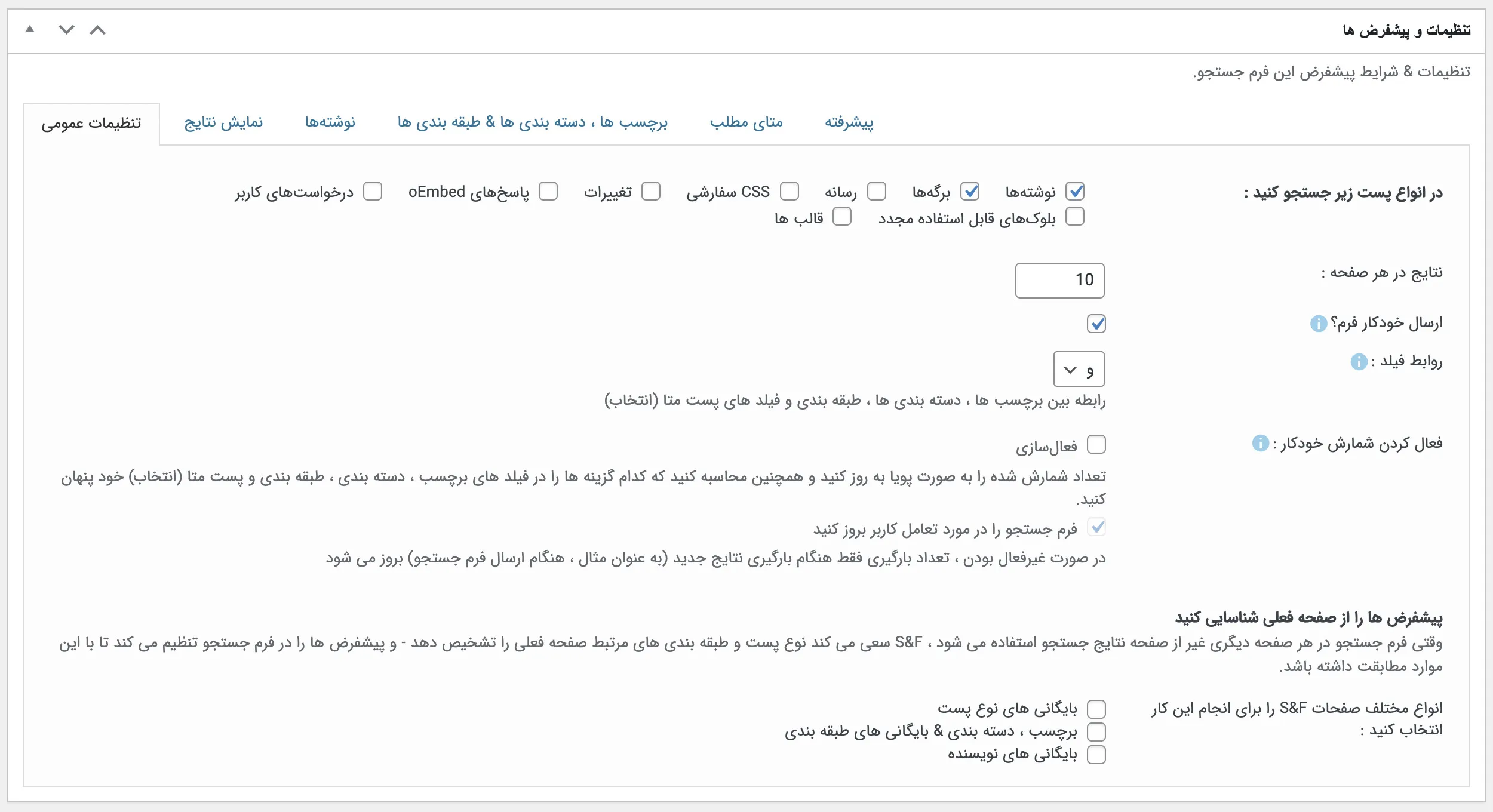Check بلوک‌های قابل استفاده مجدد checkbox
The image size is (1493, 812).
coord(1075,216)
